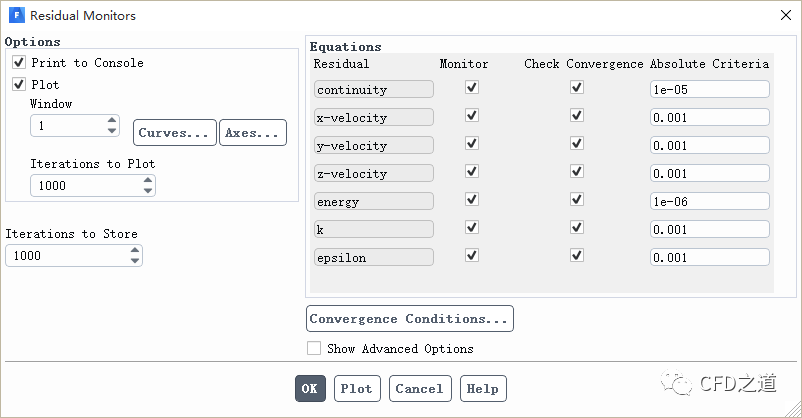This screenshot has height=418, width=802.
Task: Increase Iterations to Store with up arrow
Action: coord(135,251)
